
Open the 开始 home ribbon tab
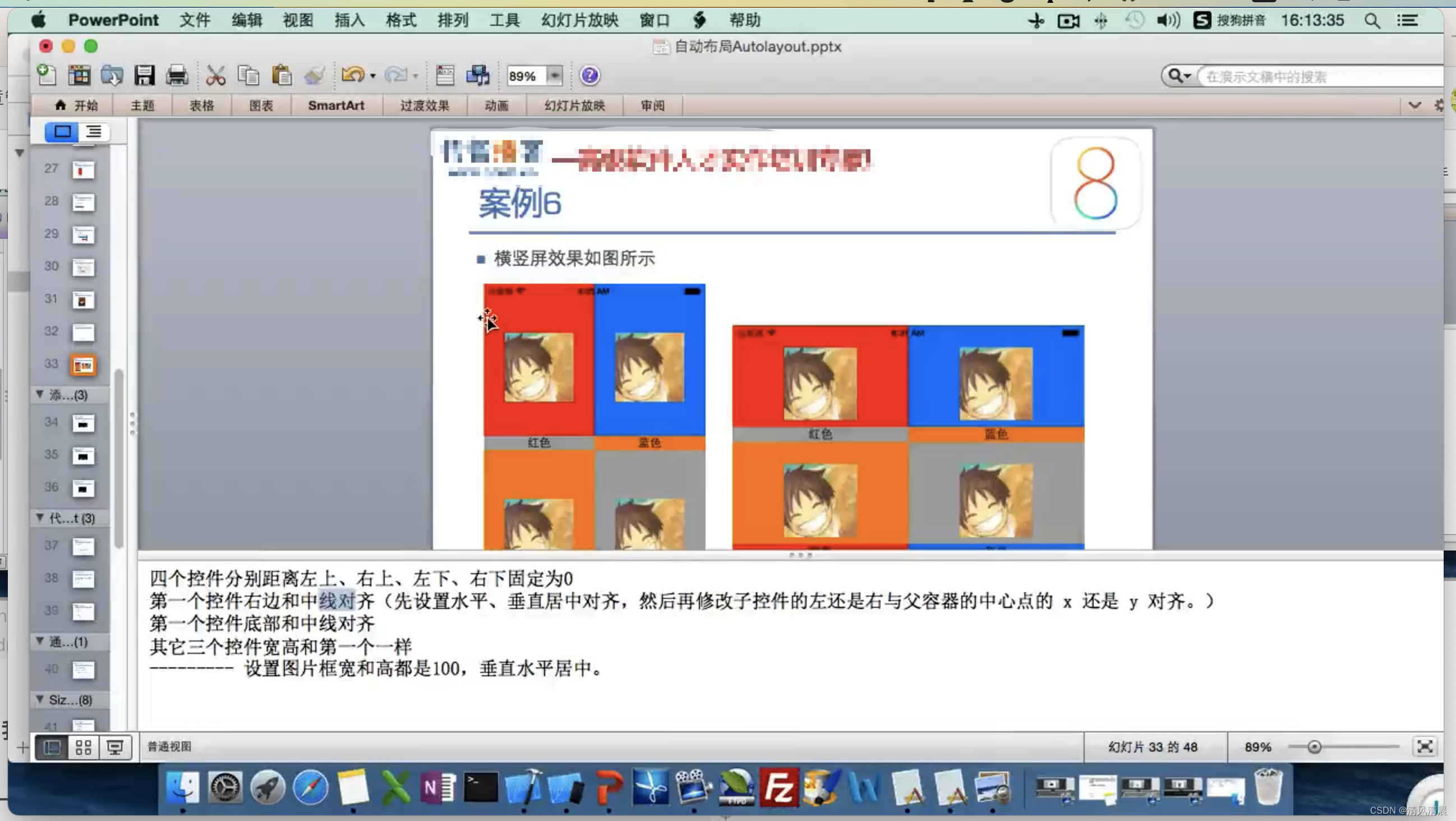[76, 105]
